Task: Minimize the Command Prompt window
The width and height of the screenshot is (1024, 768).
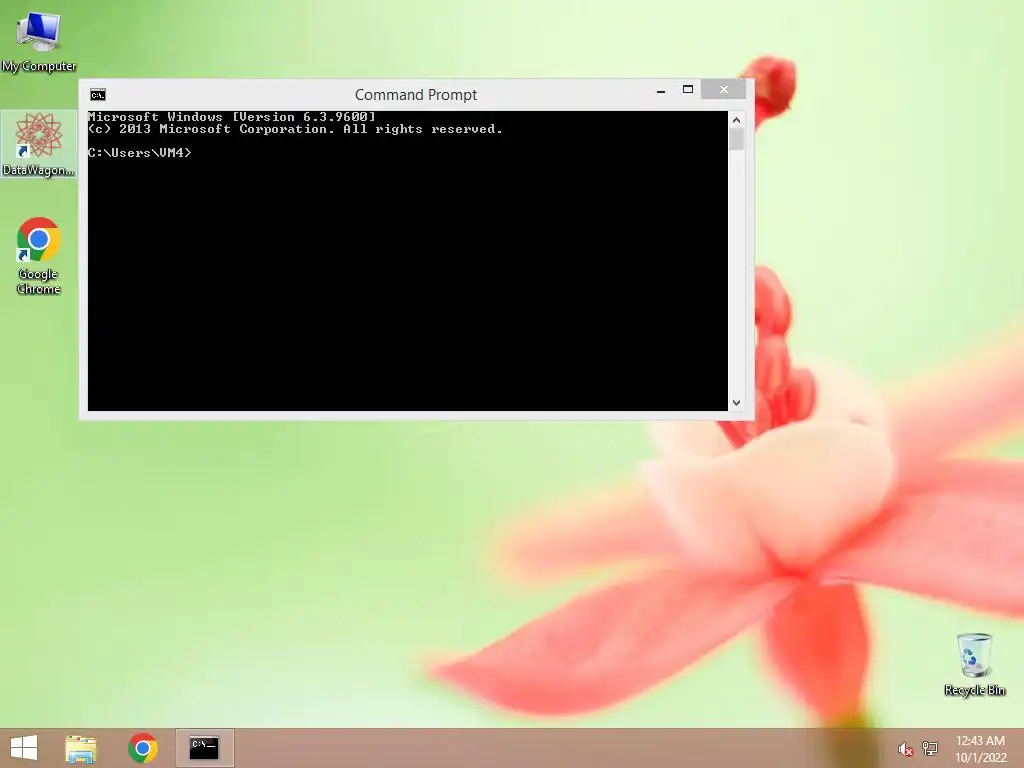Action: coord(661,90)
